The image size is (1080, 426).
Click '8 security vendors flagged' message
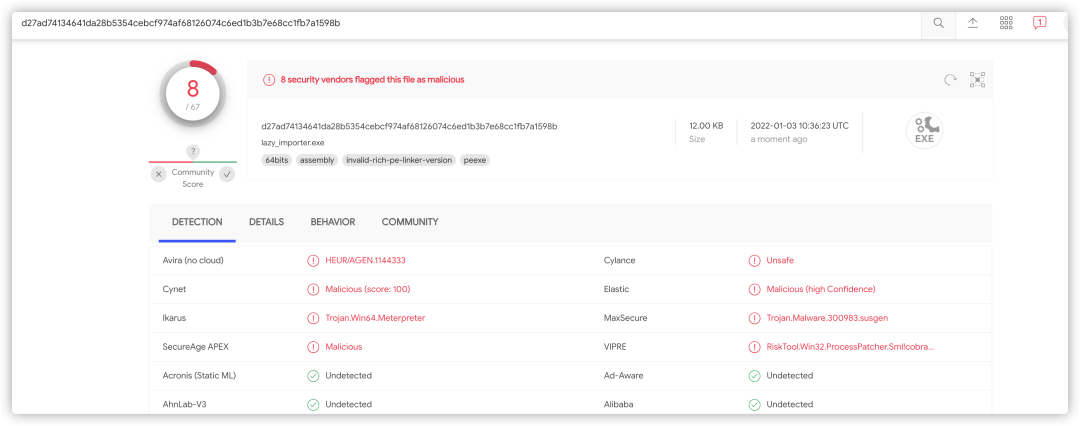[x=372, y=80]
